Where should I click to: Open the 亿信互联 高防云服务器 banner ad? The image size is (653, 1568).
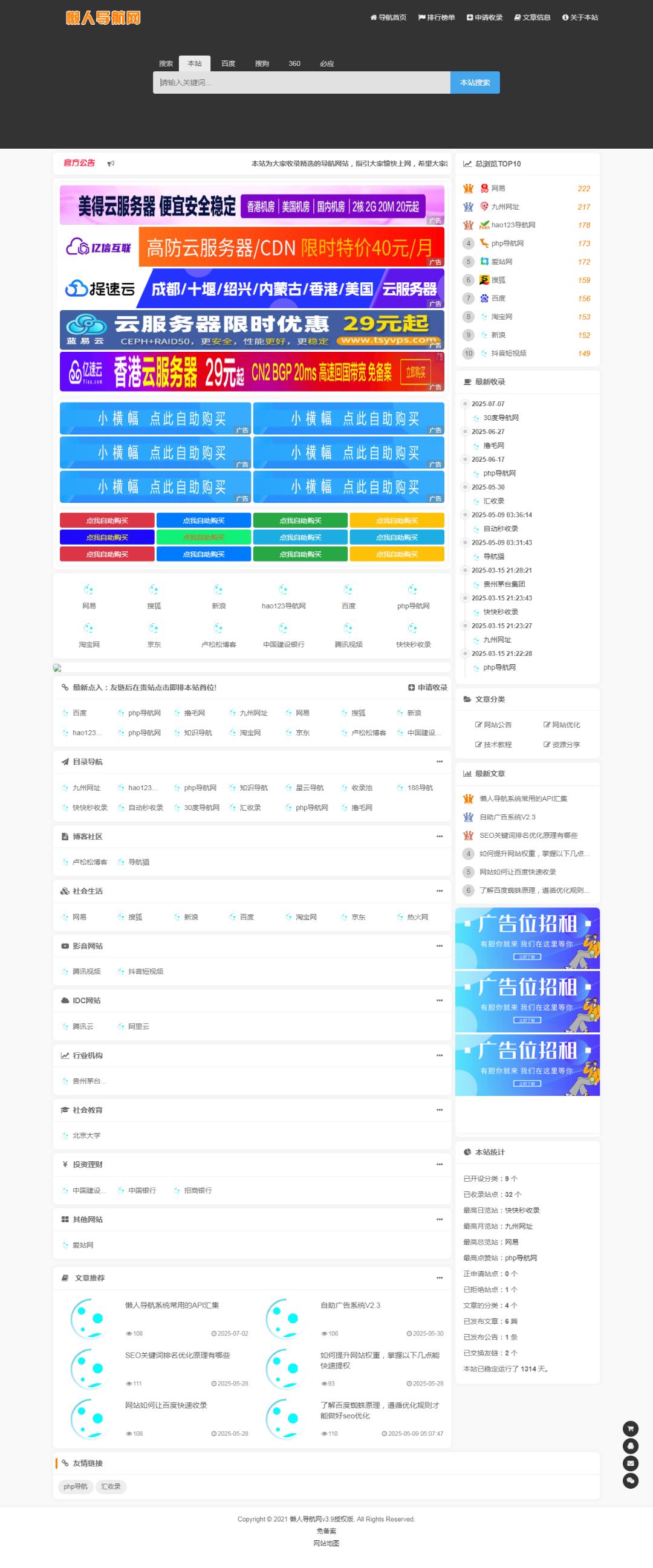click(x=252, y=247)
